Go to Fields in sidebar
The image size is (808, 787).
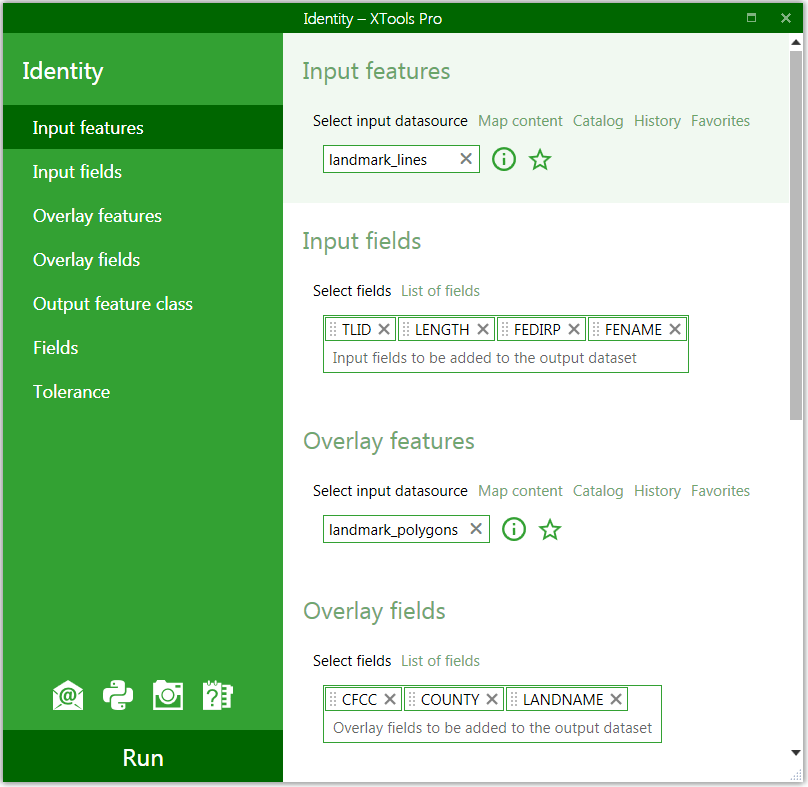143,347
